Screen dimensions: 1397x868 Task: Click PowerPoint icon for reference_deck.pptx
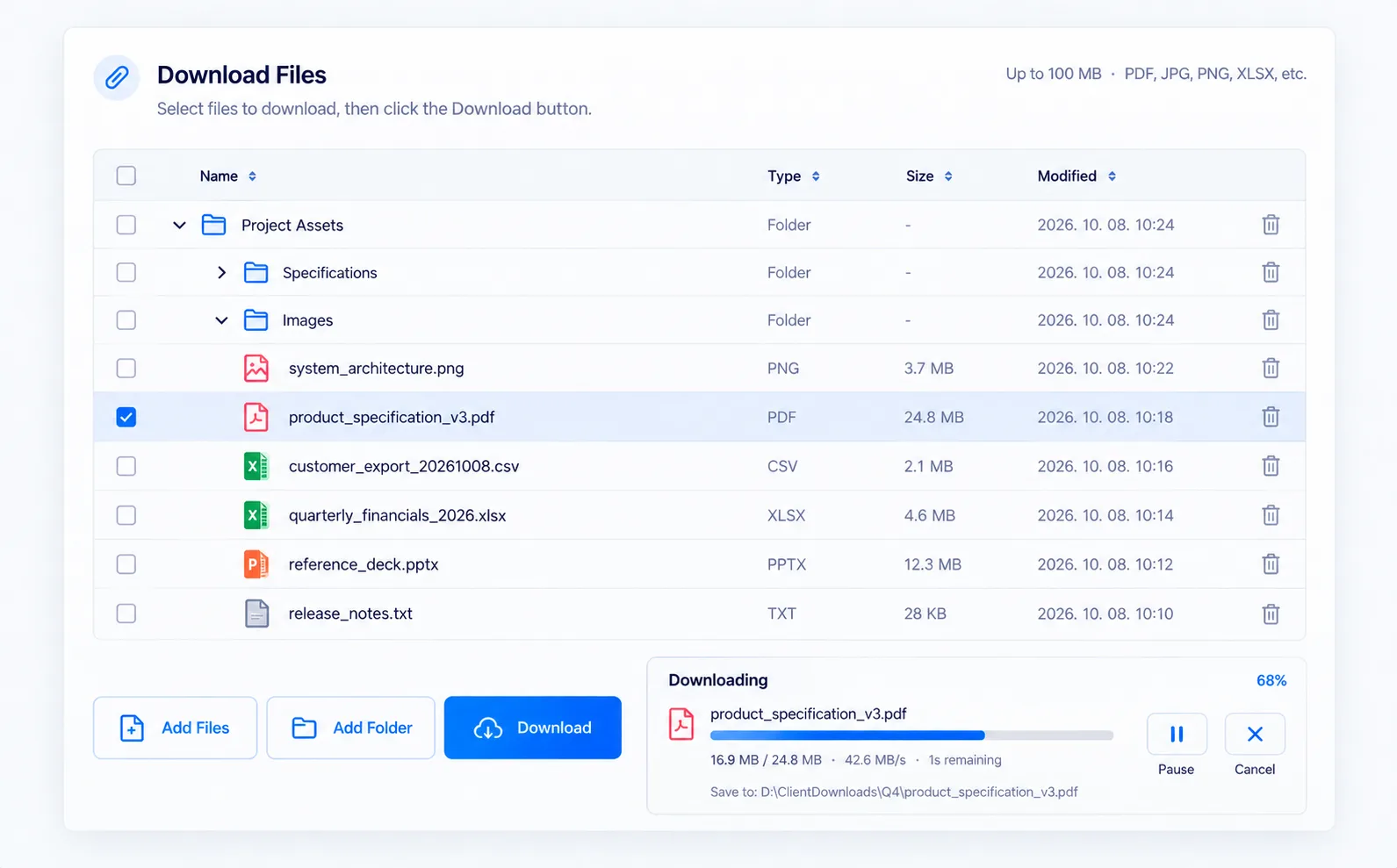point(256,564)
